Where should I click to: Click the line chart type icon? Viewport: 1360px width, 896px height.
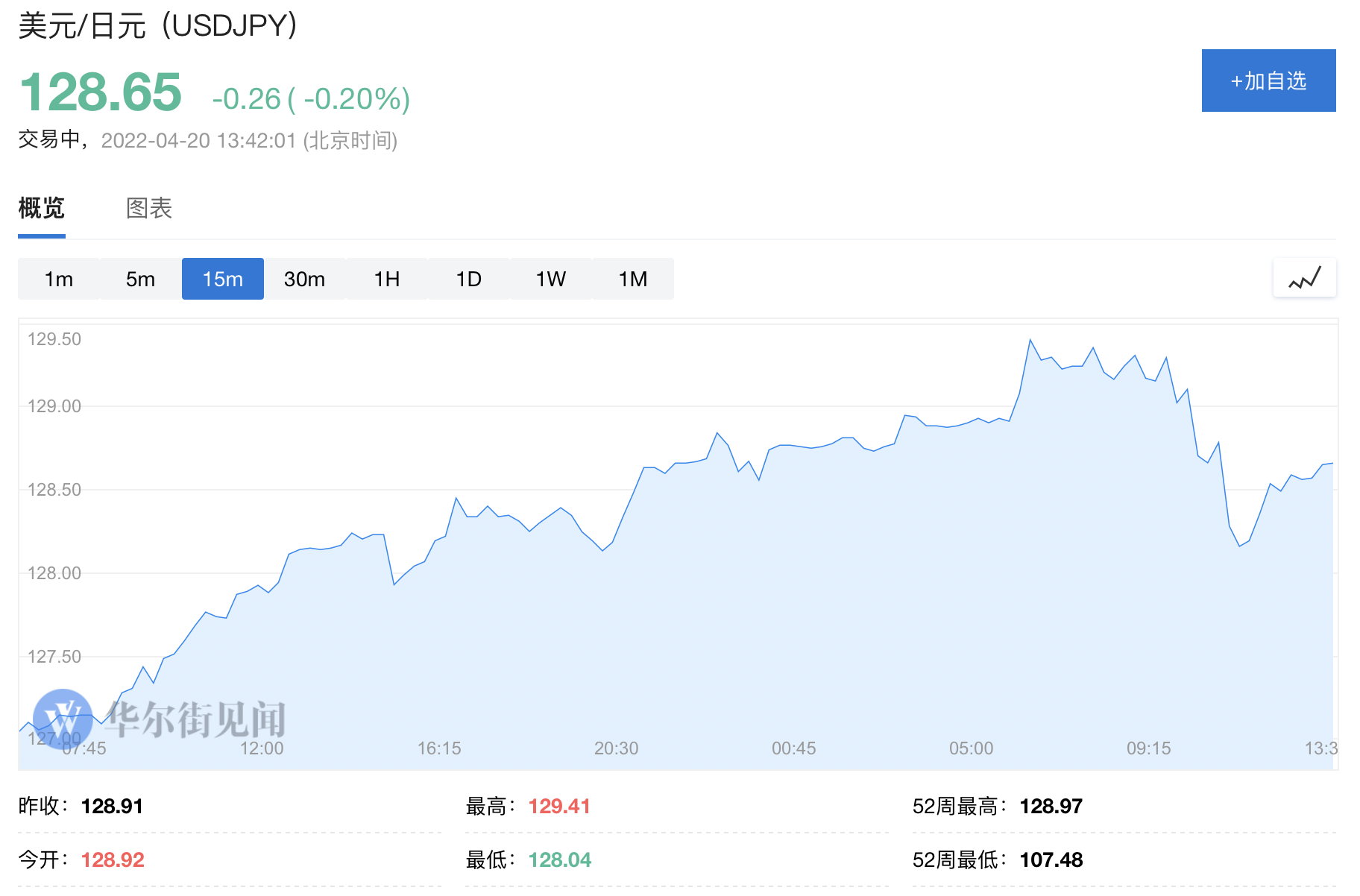point(1304,278)
